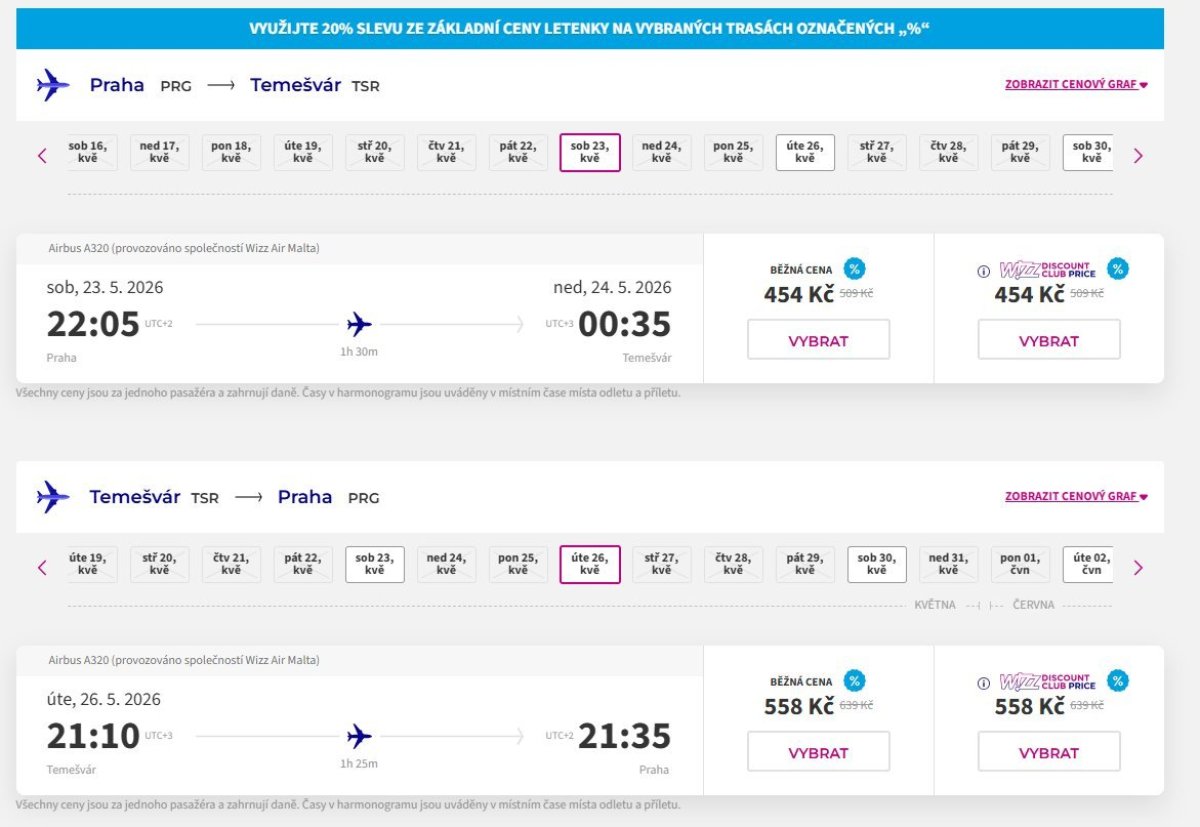Click the percent badge next to return Běžná cena

854,681
